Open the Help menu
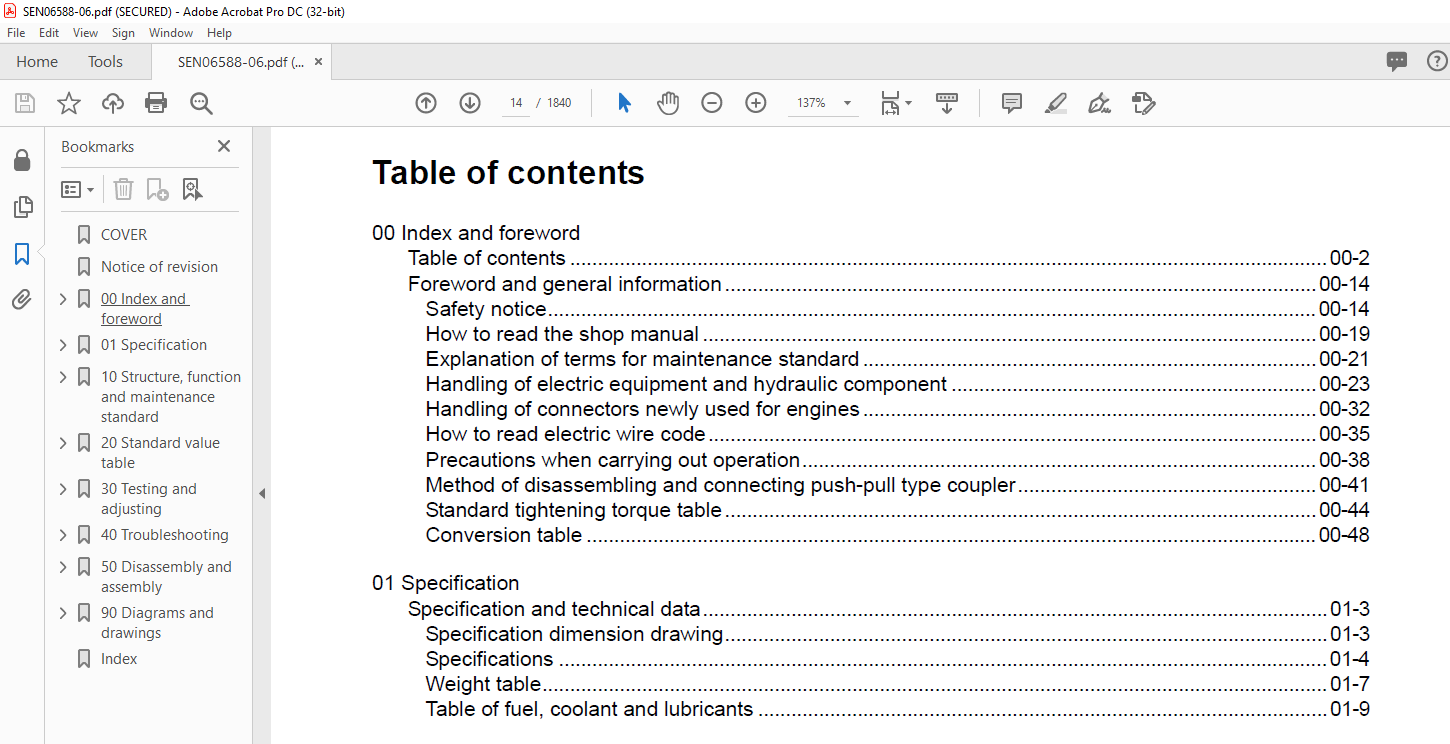 tap(219, 33)
